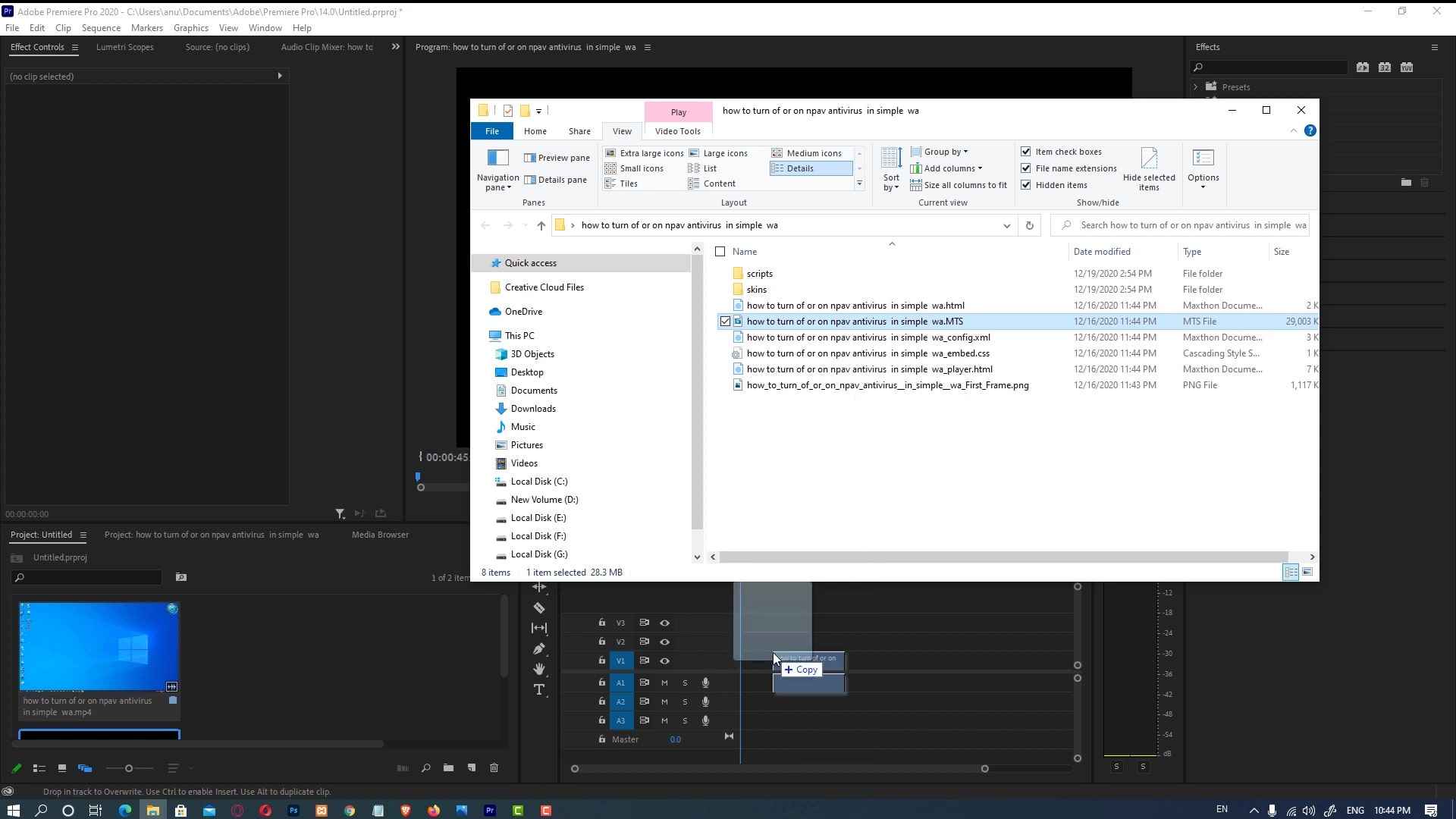1456x819 pixels.
Task: Select the Slip tool in Premiere
Action: click(539, 628)
